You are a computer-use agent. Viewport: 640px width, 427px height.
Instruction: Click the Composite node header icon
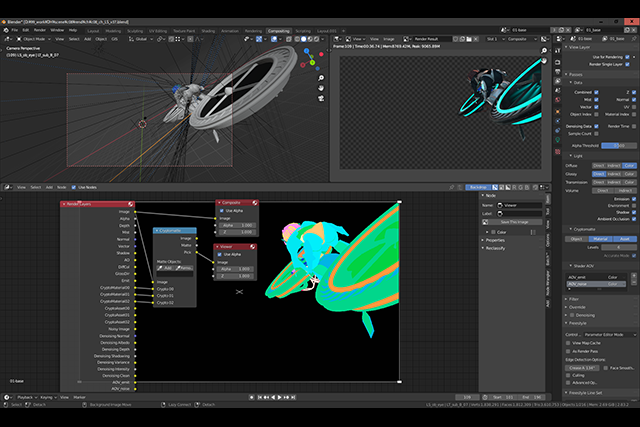pos(256,202)
